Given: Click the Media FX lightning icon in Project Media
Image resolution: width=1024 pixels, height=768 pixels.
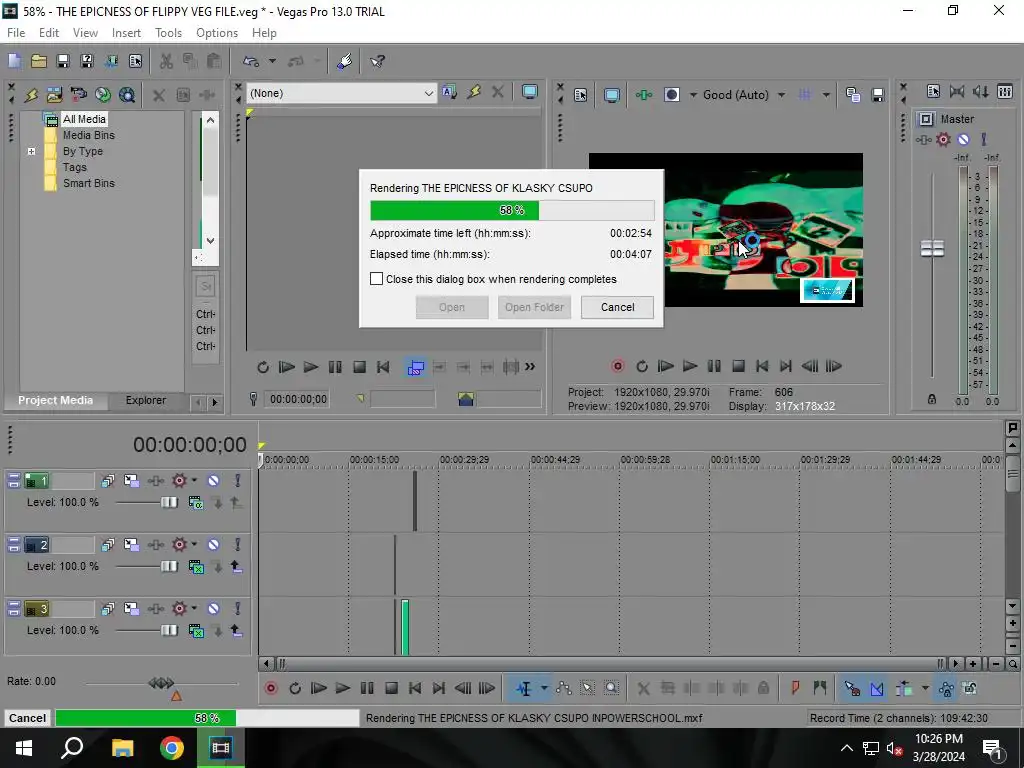Looking at the screenshot, I should tap(31, 95).
